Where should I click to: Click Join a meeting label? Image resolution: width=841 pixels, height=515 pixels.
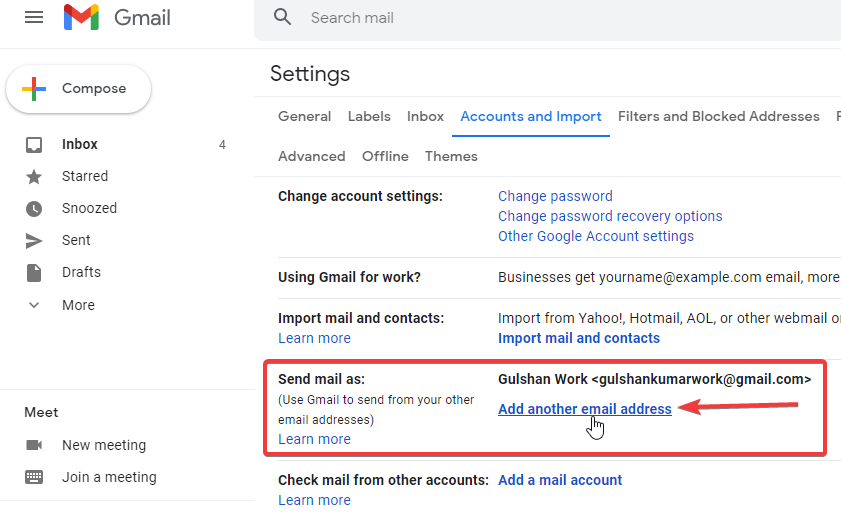tap(109, 477)
